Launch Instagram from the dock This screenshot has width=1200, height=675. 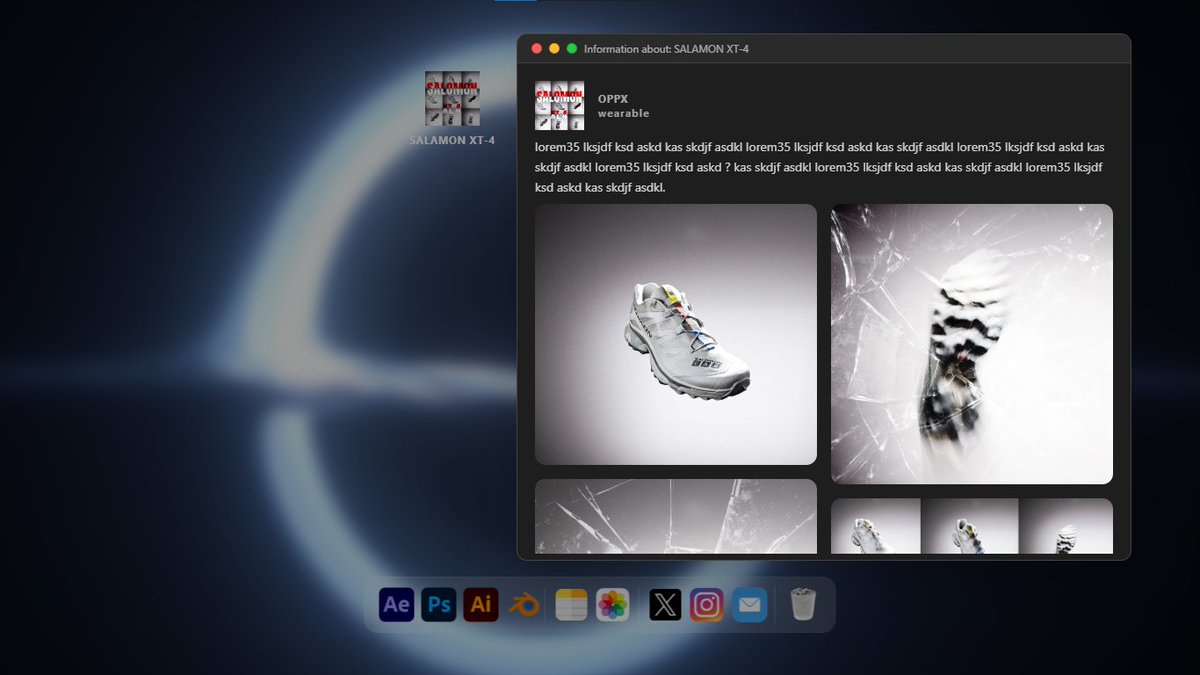(707, 605)
